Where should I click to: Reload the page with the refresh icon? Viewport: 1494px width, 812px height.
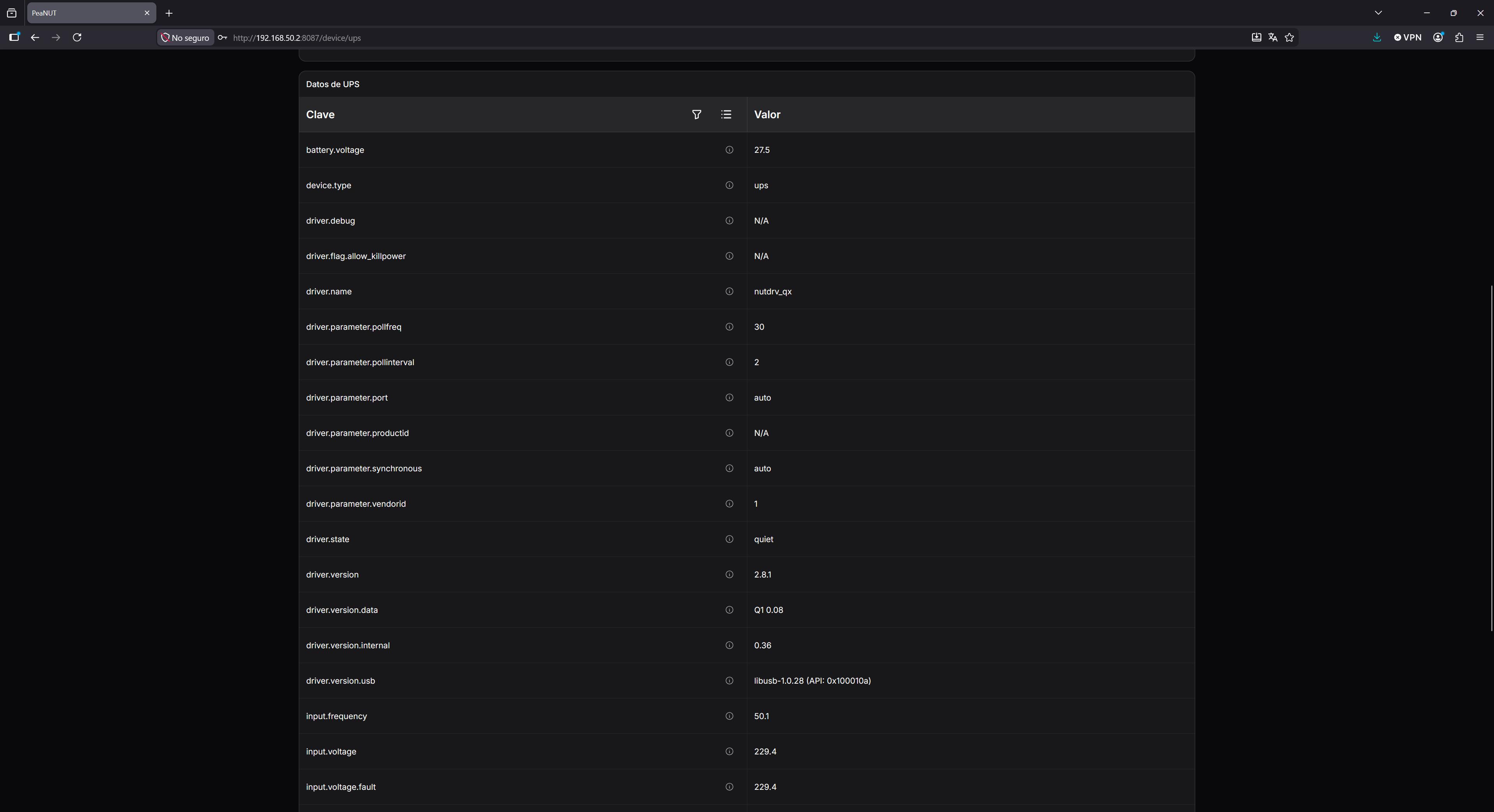(x=77, y=38)
